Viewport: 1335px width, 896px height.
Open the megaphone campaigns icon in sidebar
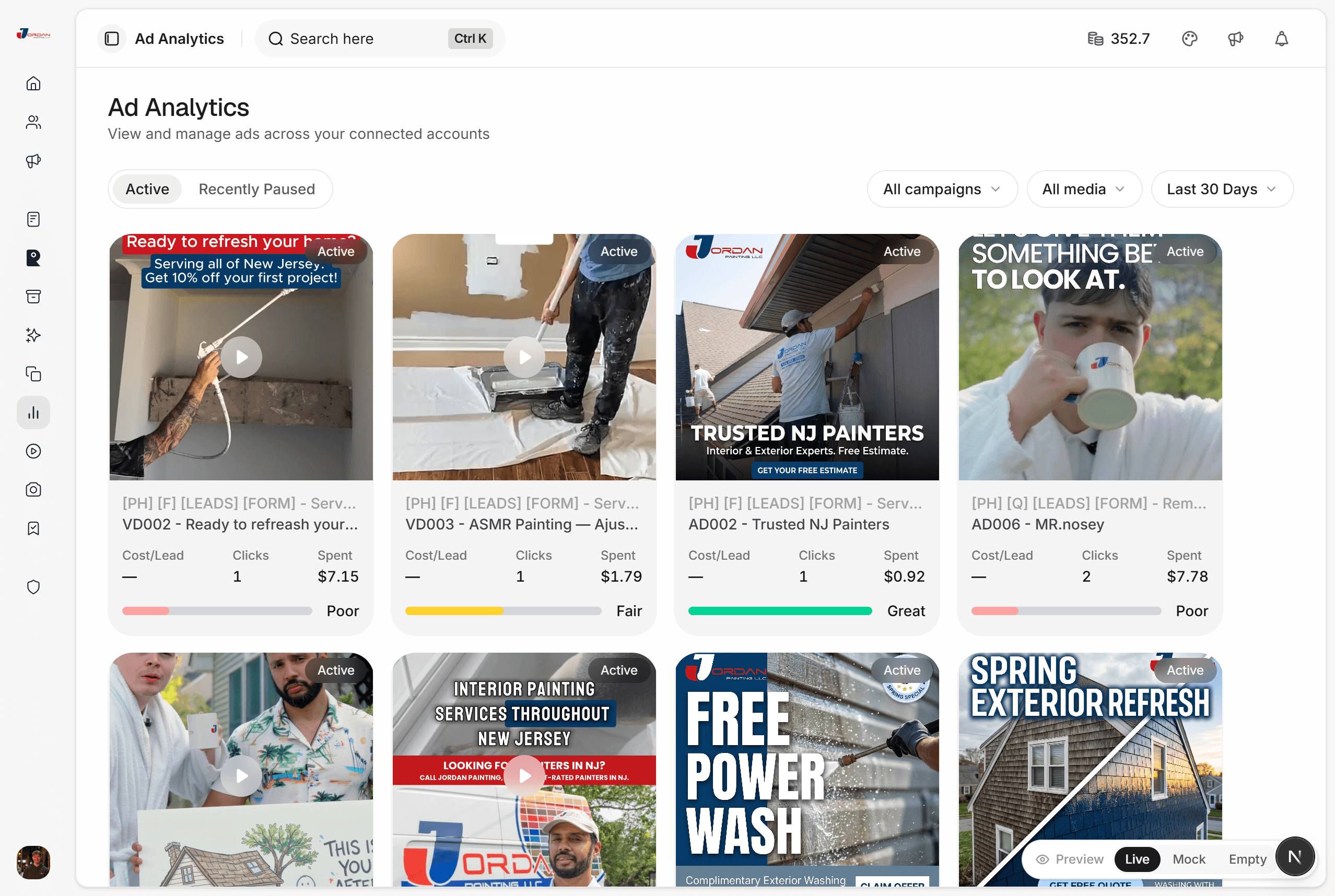tap(33, 161)
